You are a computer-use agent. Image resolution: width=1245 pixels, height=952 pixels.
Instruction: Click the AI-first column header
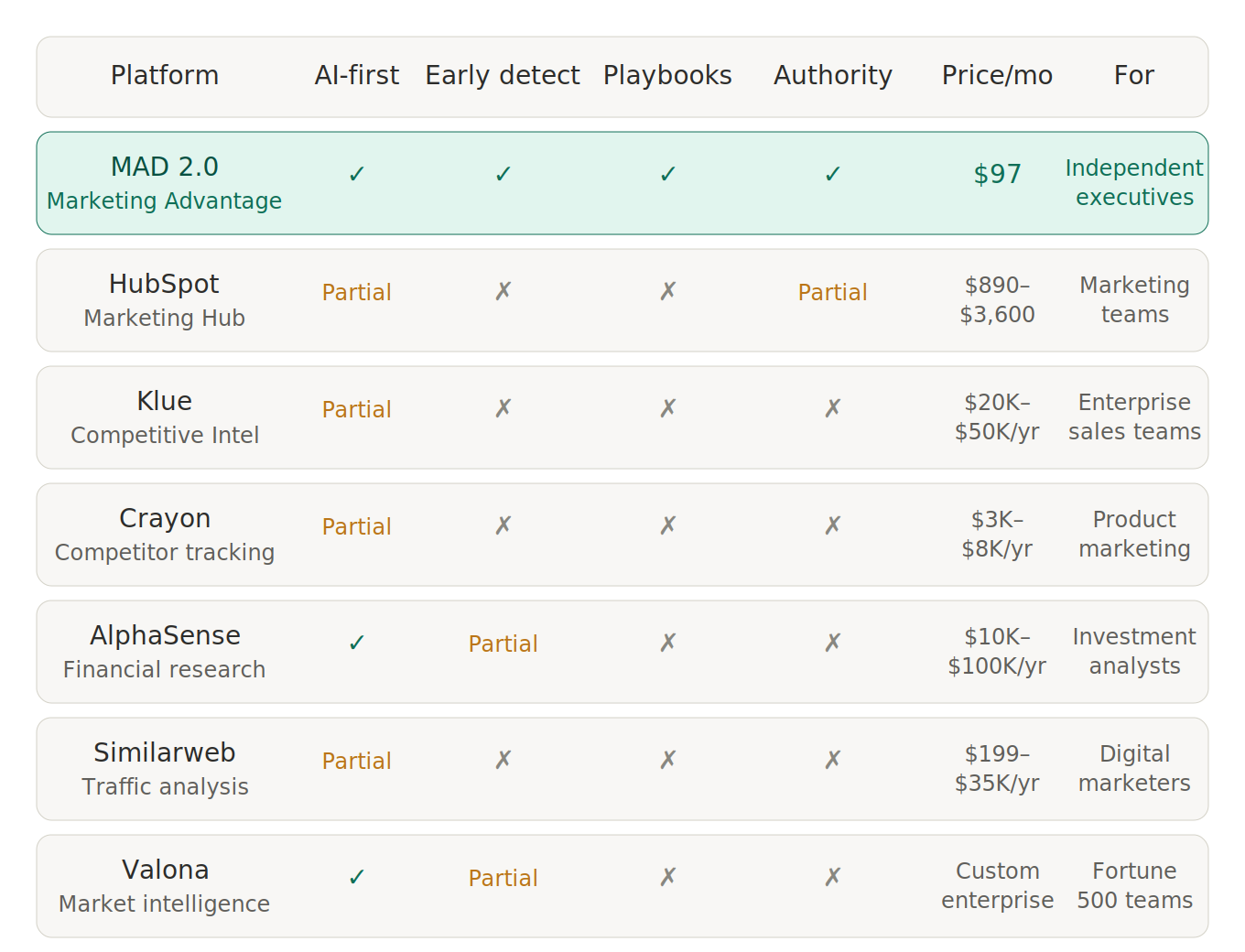coord(357,75)
